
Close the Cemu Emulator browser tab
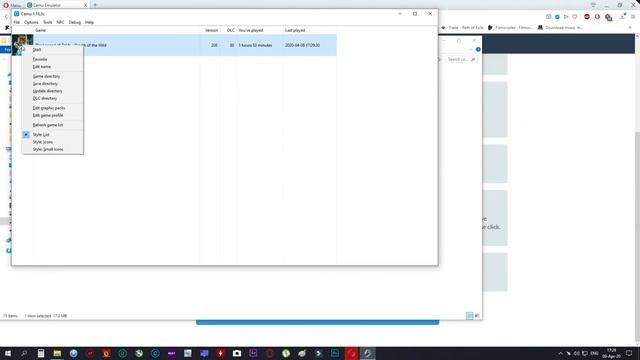[x=85, y=5]
